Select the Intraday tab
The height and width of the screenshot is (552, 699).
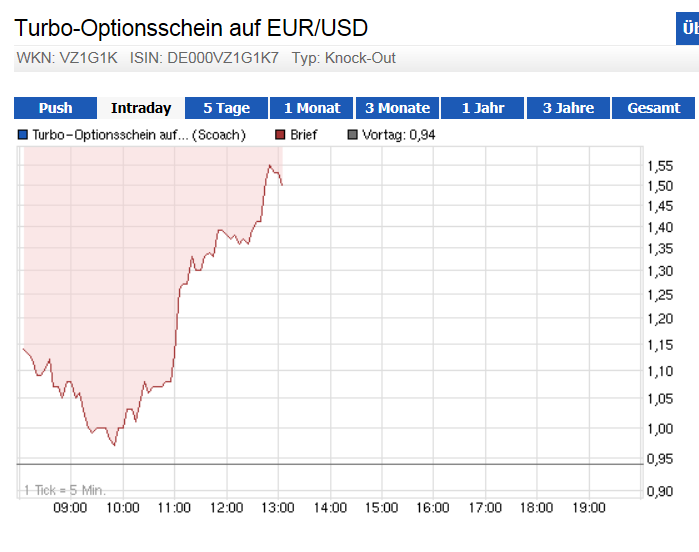pos(141,108)
